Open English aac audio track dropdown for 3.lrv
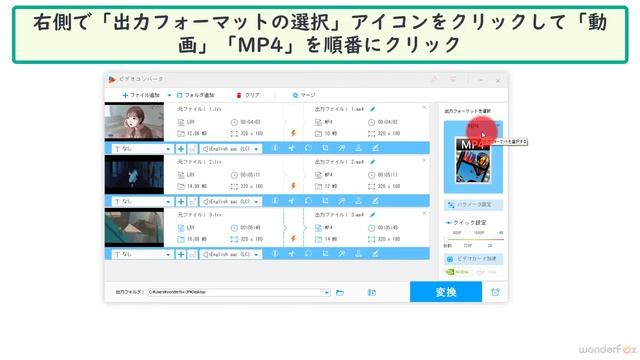Image resolution: width=640 pixels, height=360 pixels. pyautogui.click(x=231, y=254)
